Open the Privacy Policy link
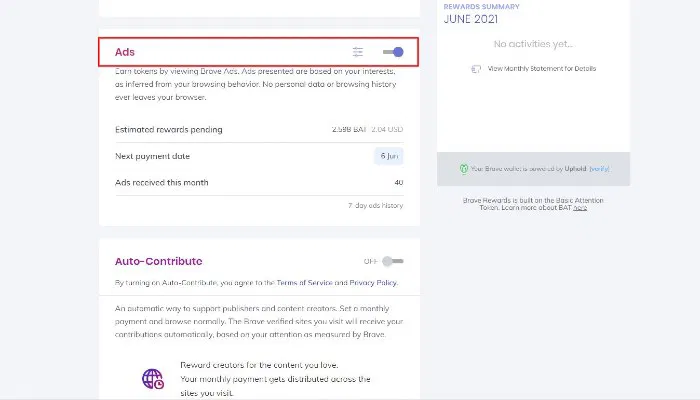The image size is (700, 400). point(371,283)
